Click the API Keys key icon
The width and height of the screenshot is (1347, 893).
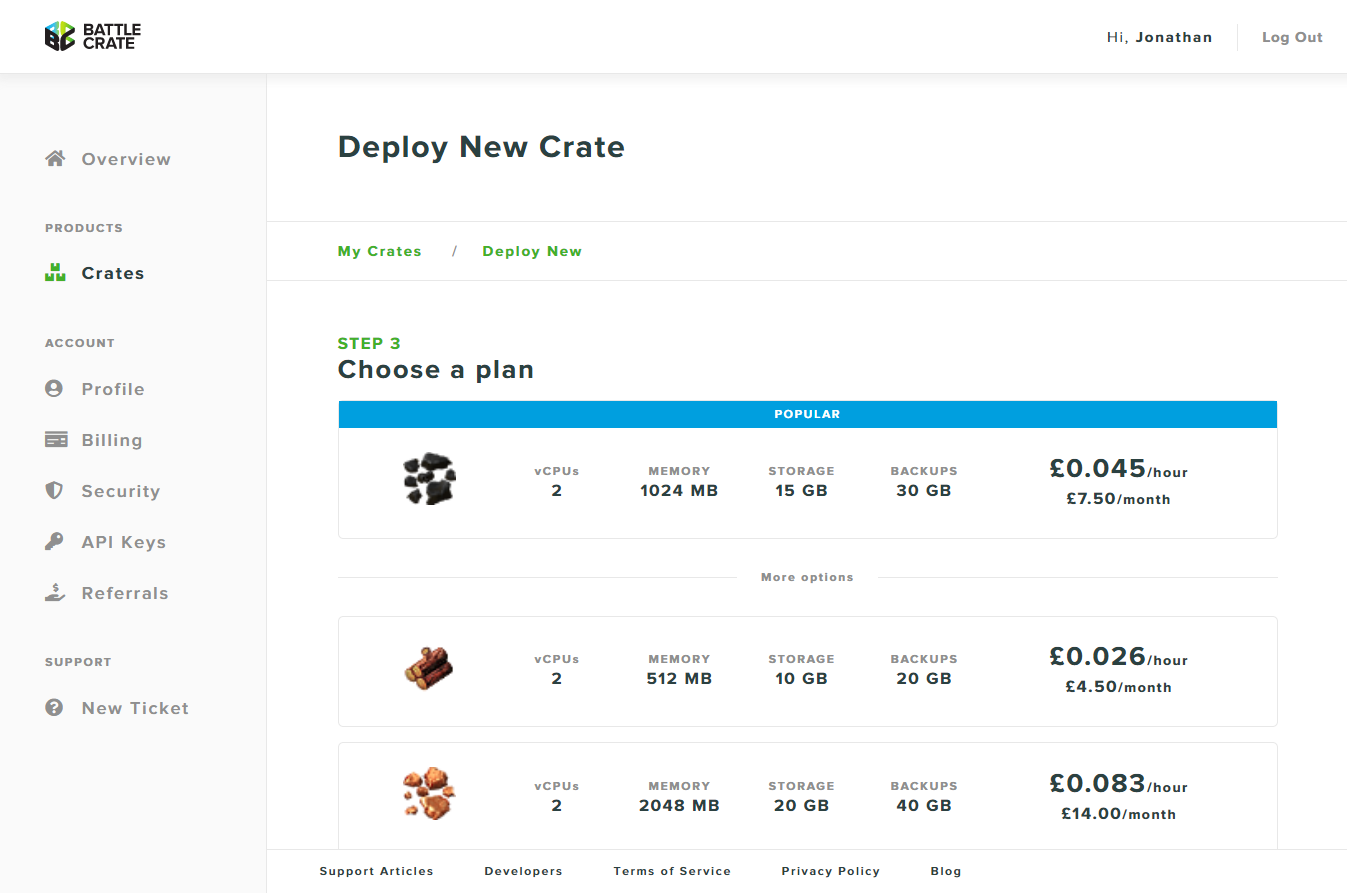pos(54,541)
